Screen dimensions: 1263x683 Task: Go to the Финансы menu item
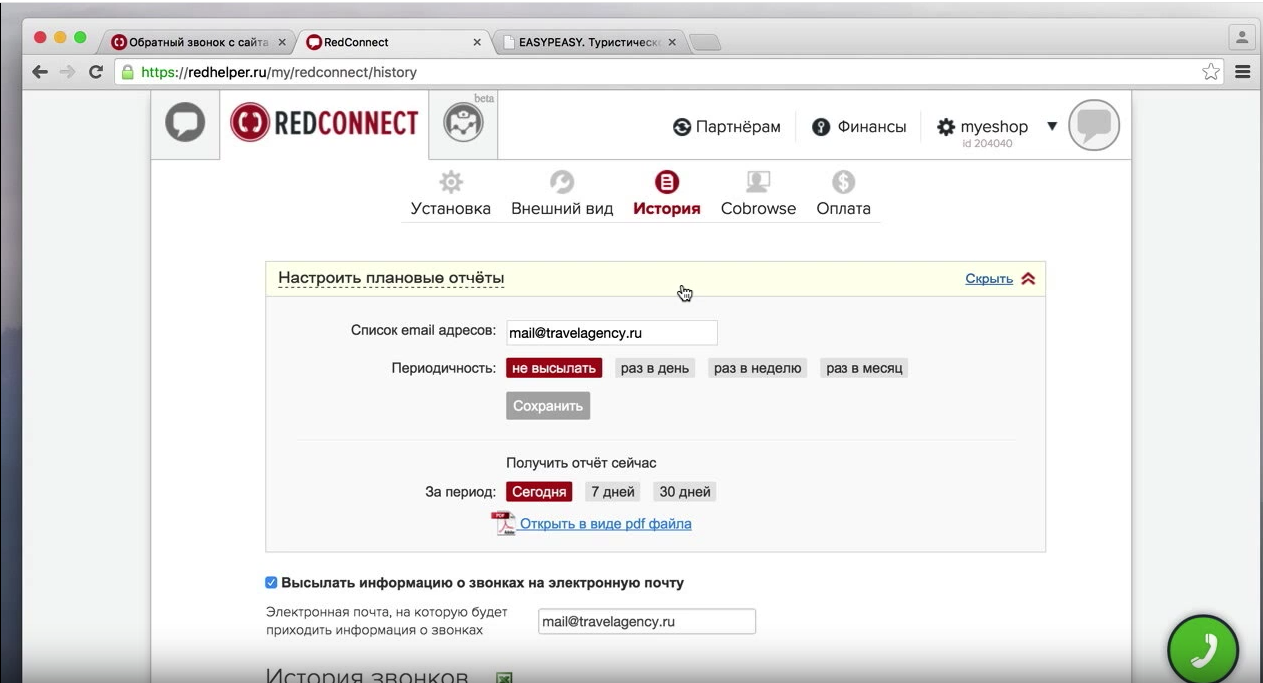coord(860,127)
